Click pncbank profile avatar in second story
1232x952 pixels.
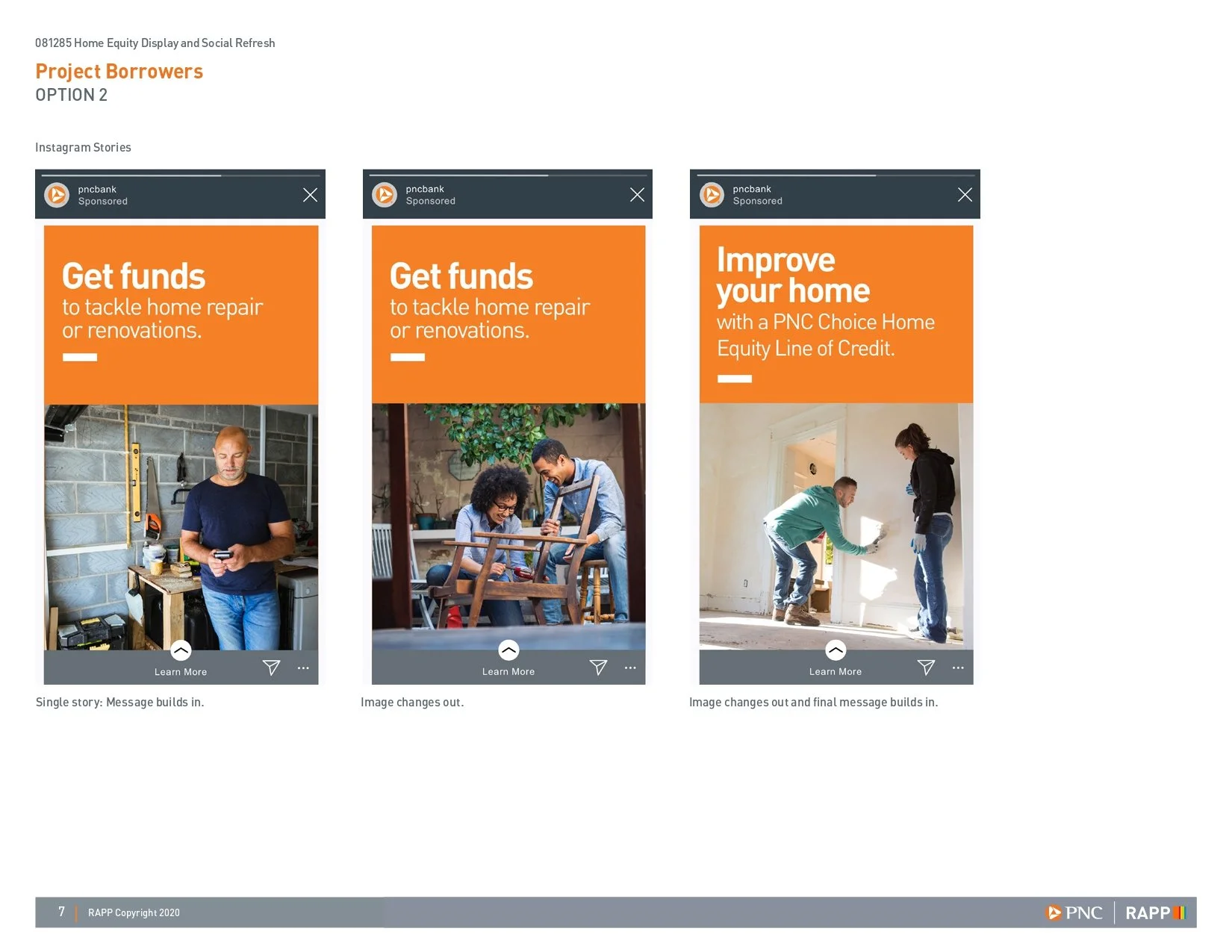(385, 195)
